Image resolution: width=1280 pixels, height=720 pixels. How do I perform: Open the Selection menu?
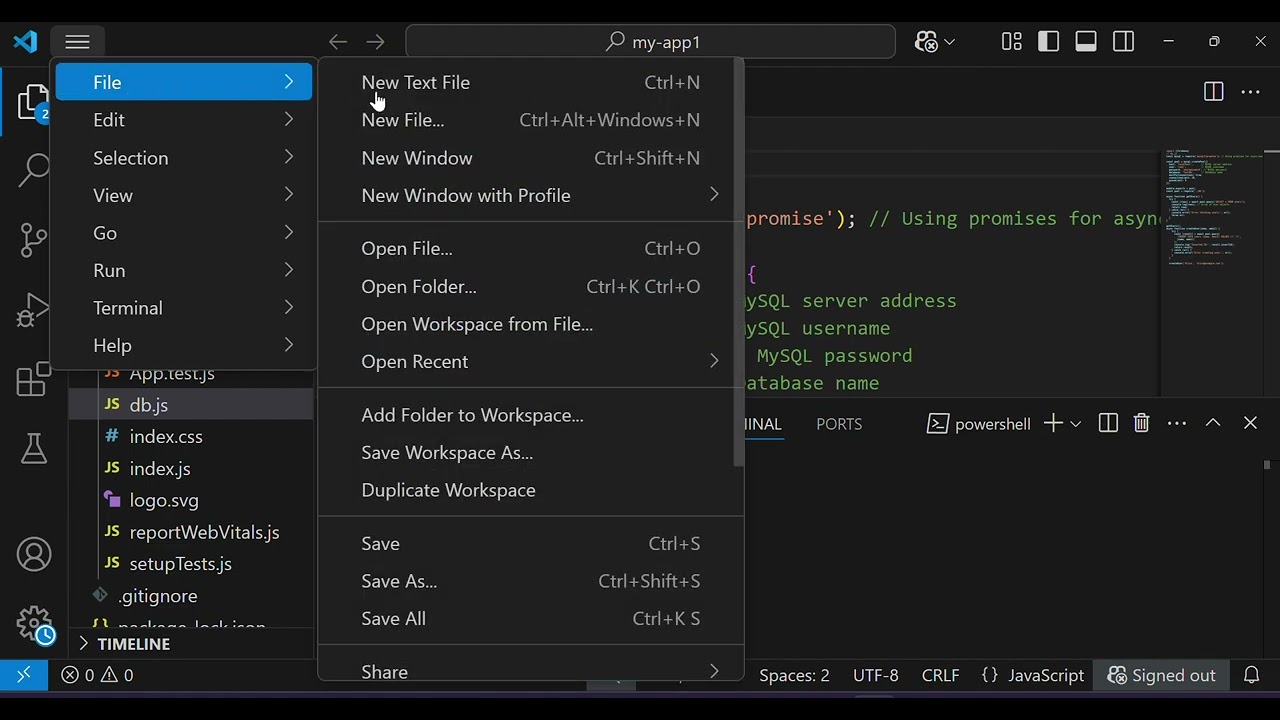(184, 158)
